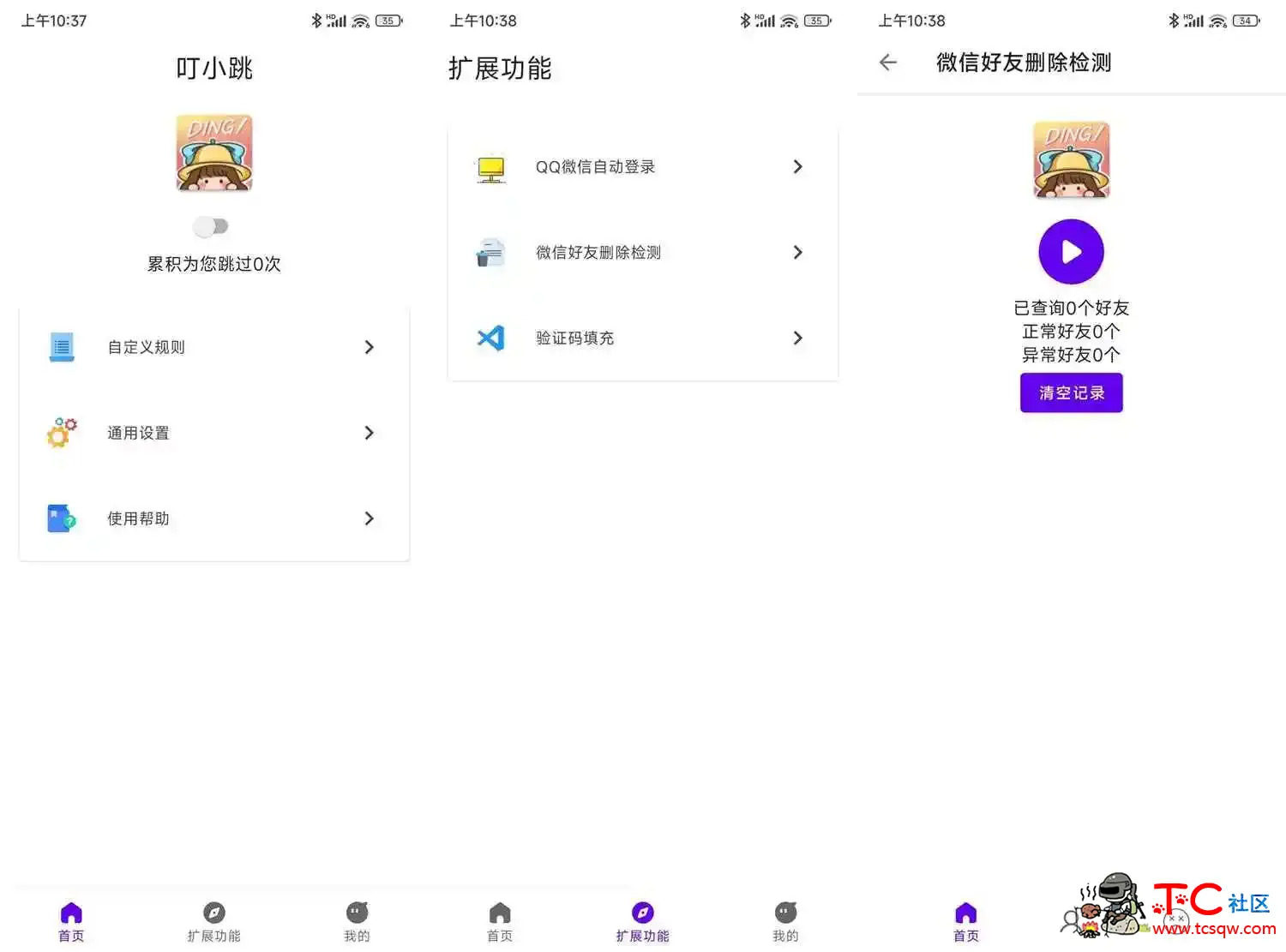Expand 自定义规则 row chevron

click(370, 347)
